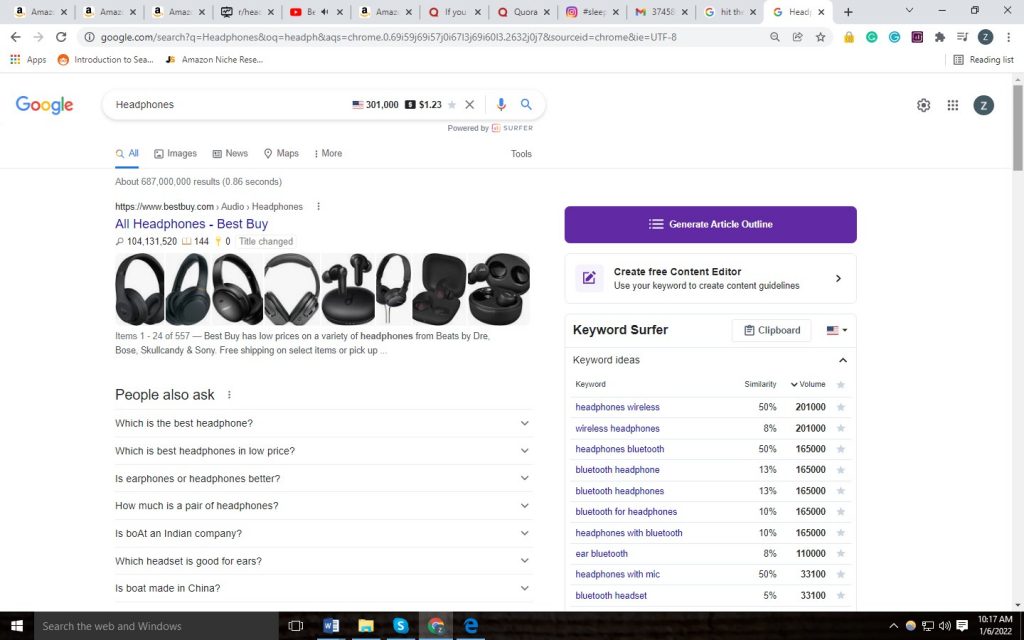Click Generate Article Outline button
1024x640 pixels.
coord(711,225)
